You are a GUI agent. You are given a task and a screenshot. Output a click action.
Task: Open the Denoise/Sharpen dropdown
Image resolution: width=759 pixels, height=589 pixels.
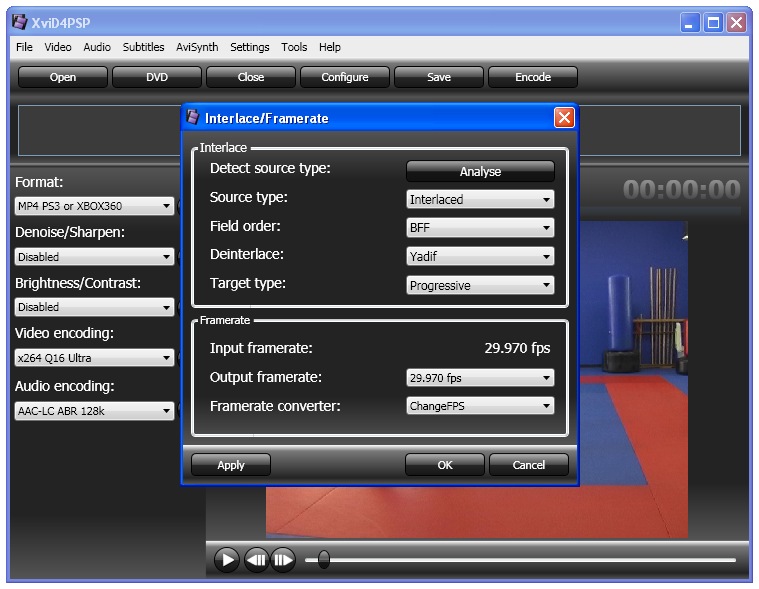94,257
